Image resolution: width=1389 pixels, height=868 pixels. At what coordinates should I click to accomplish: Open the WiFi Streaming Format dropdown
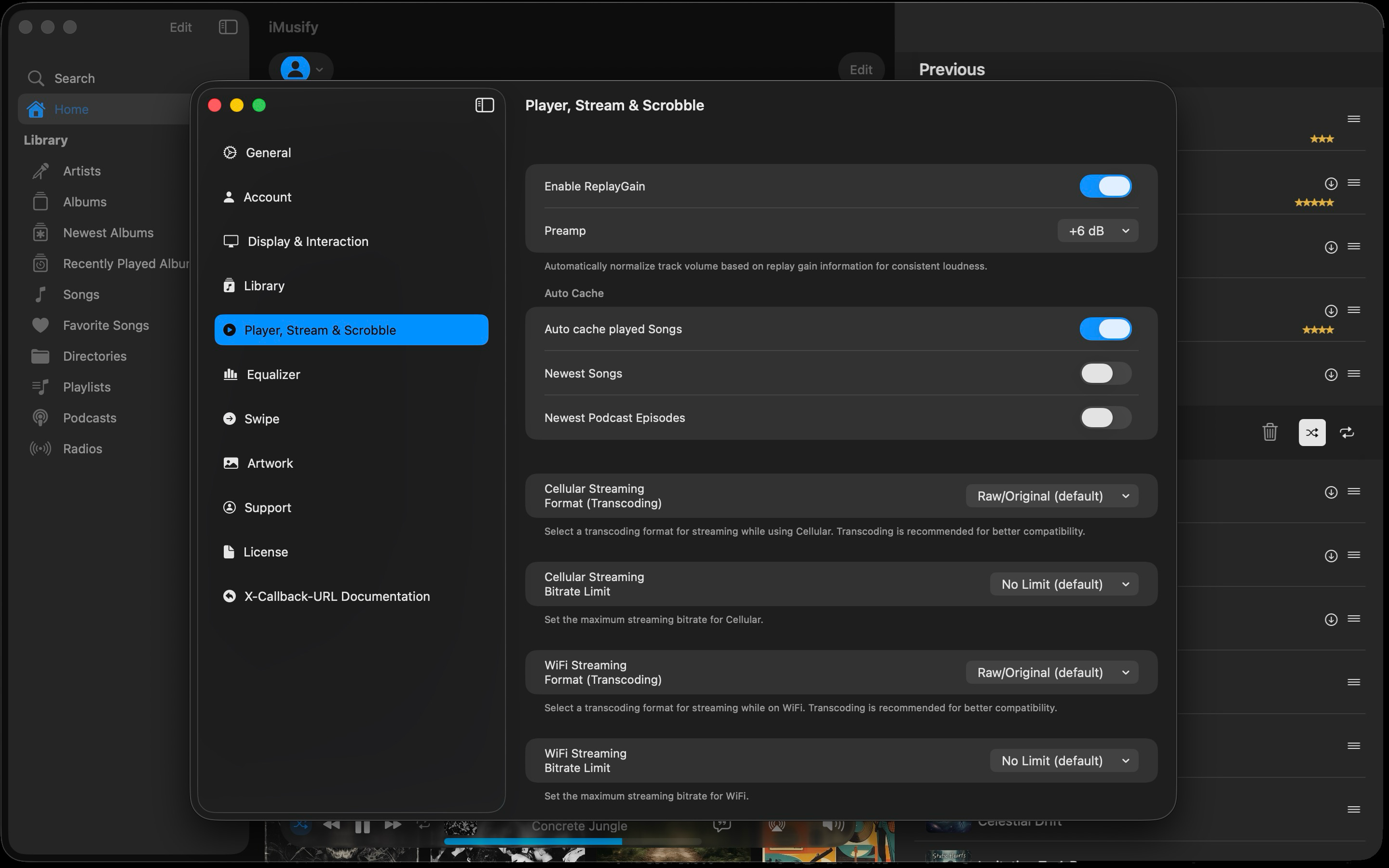pyautogui.click(x=1051, y=673)
